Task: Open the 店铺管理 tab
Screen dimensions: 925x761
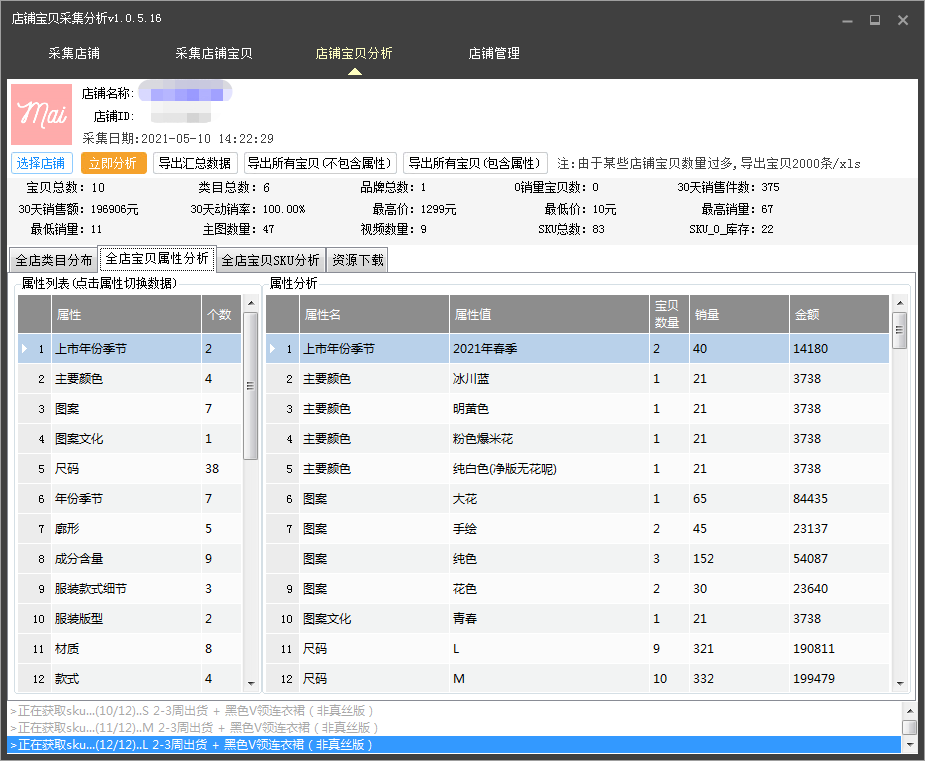Action: pyautogui.click(x=494, y=54)
